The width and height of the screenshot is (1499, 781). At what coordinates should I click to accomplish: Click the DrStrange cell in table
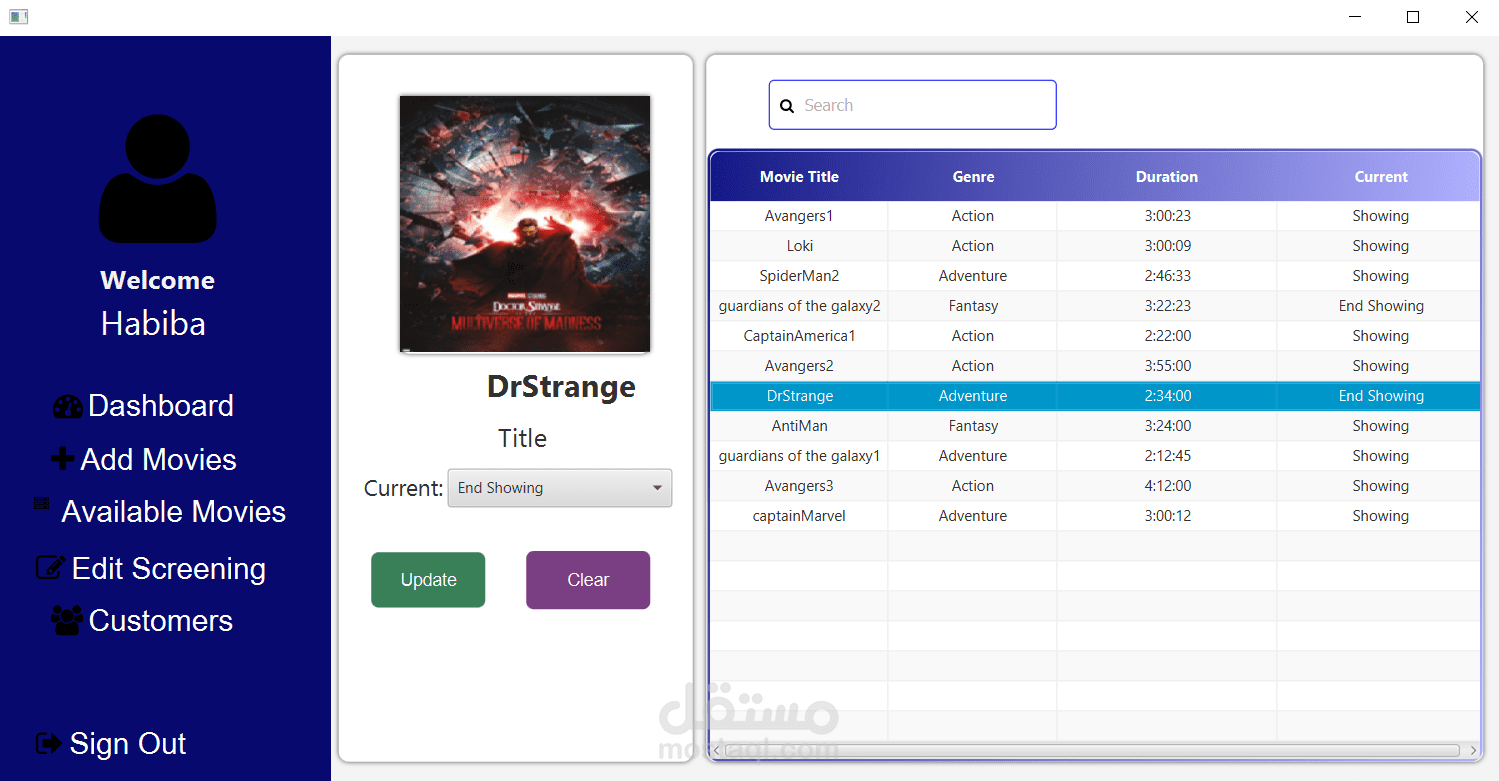coord(799,396)
